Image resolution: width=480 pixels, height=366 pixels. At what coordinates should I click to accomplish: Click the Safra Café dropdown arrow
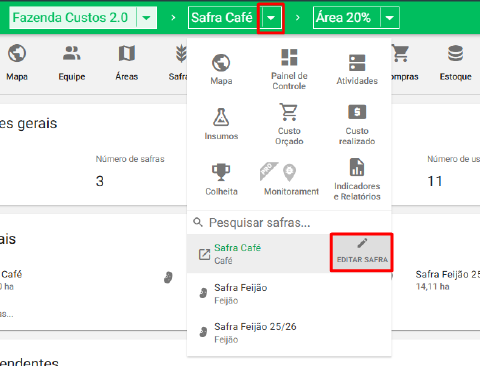[271, 18]
